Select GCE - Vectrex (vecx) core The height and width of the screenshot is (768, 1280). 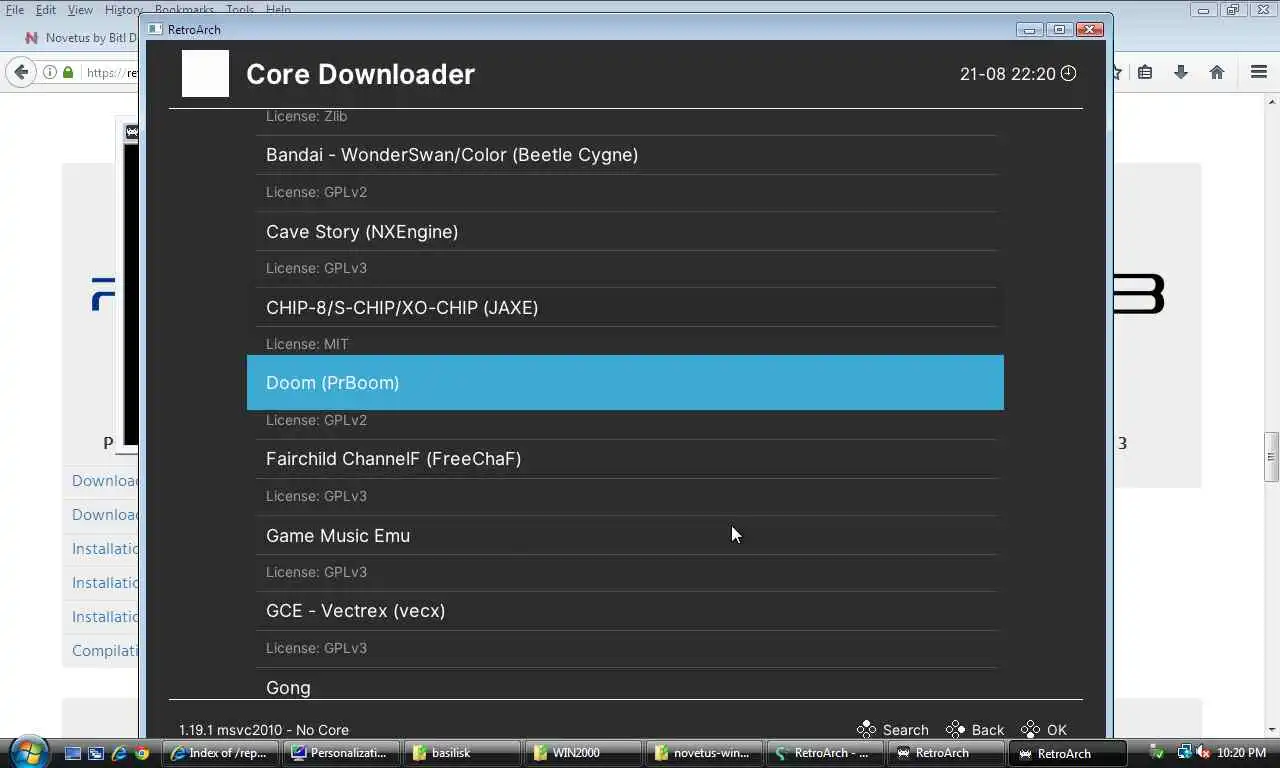[625, 611]
